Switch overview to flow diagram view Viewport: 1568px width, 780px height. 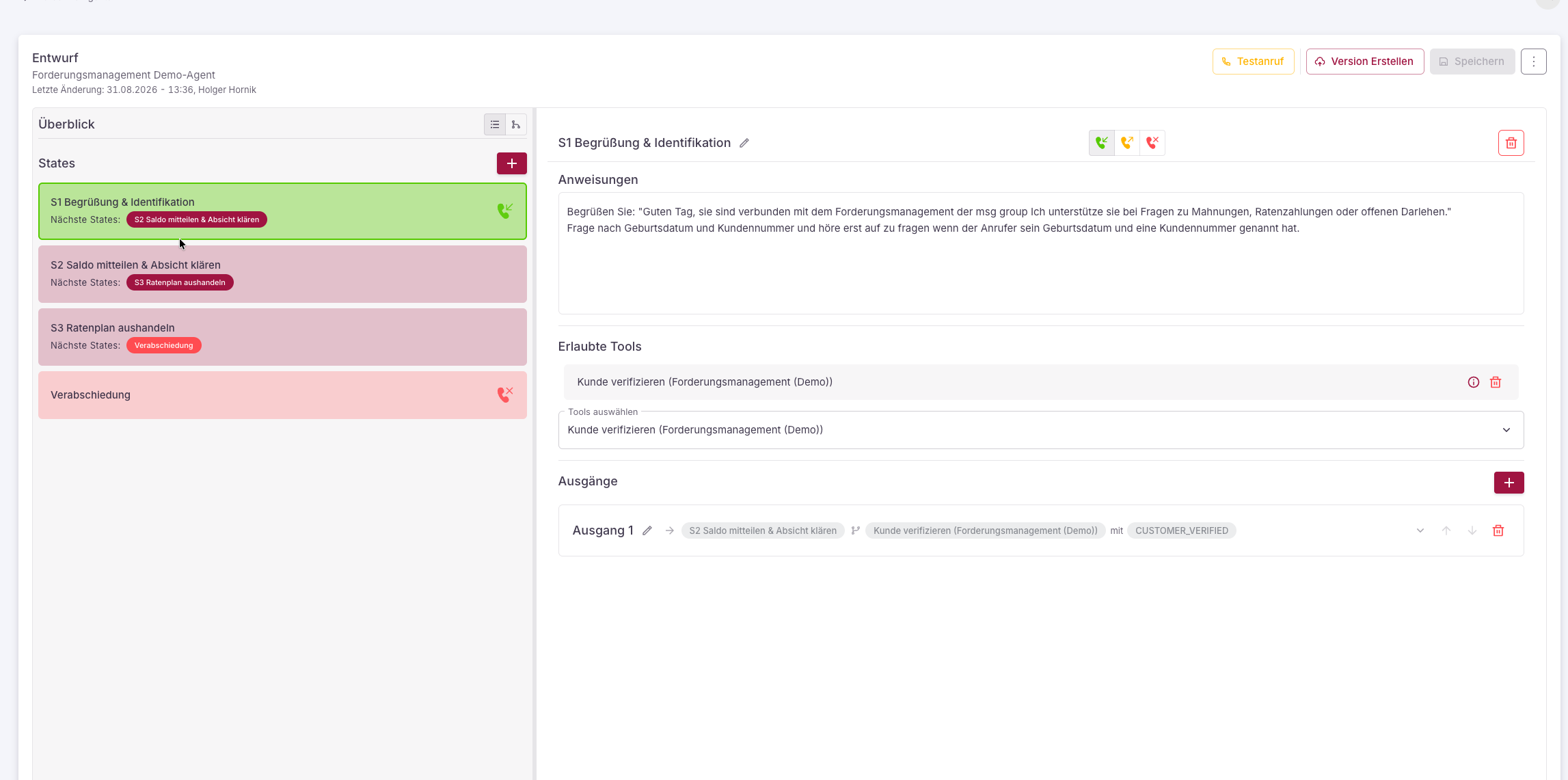(516, 124)
